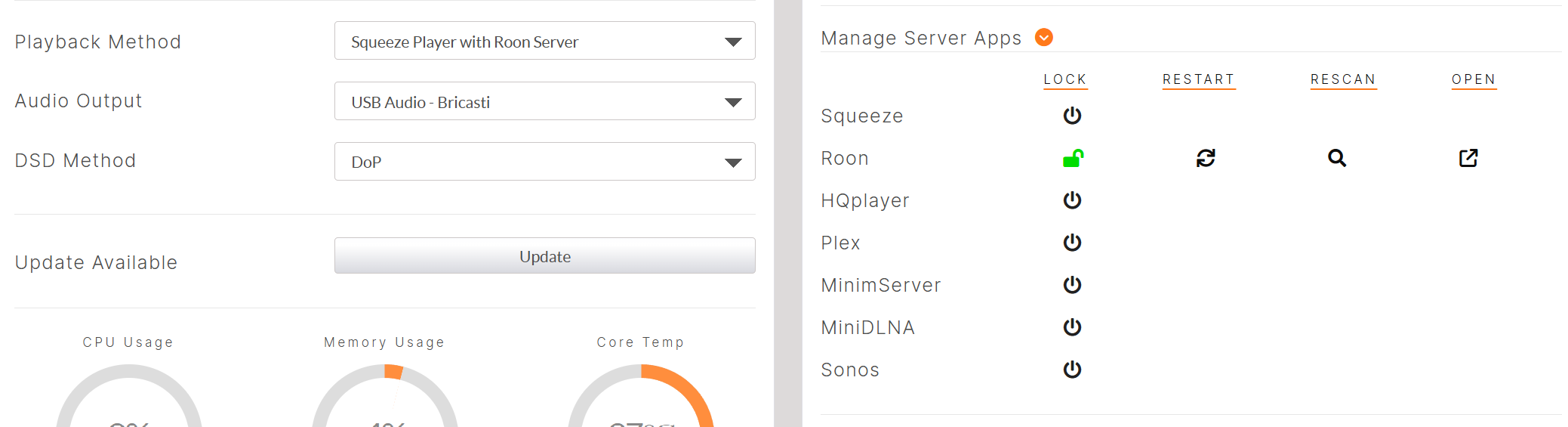
Task: Click the Sonos app label
Action: click(x=850, y=370)
